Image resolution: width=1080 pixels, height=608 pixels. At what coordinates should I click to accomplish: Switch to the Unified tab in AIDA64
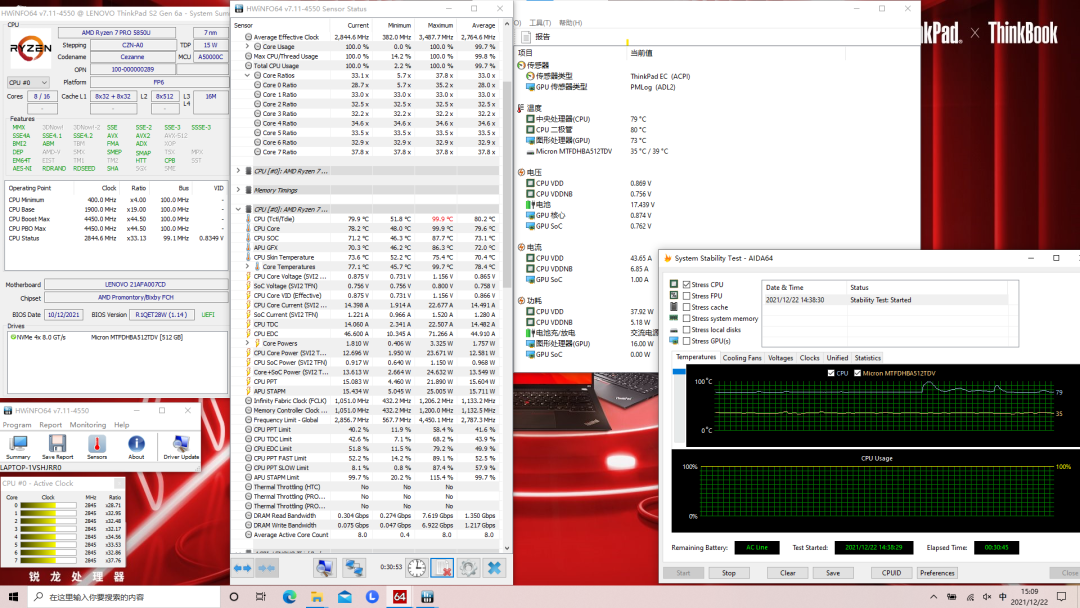coord(837,358)
